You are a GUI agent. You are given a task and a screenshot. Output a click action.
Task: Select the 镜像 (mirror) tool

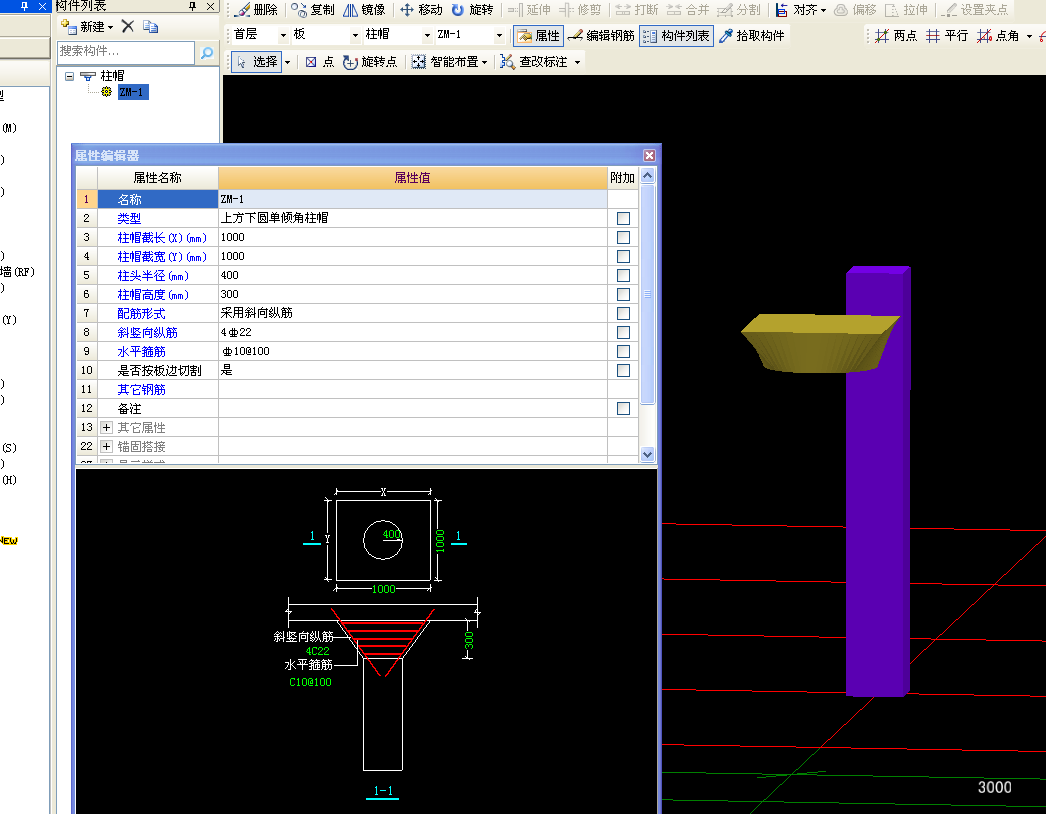(364, 10)
